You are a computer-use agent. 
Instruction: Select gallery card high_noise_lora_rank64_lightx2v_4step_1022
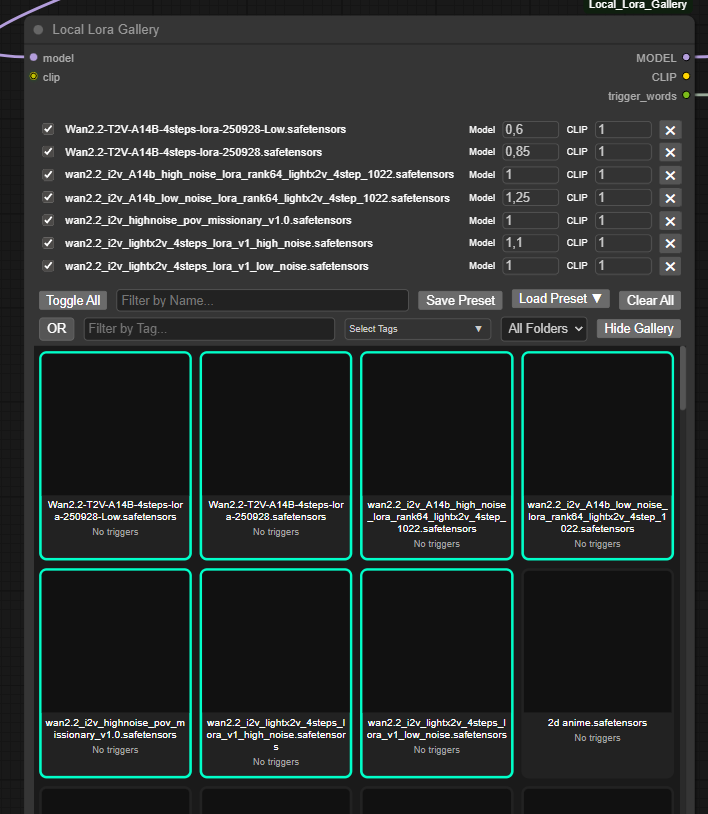click(437, 456)
